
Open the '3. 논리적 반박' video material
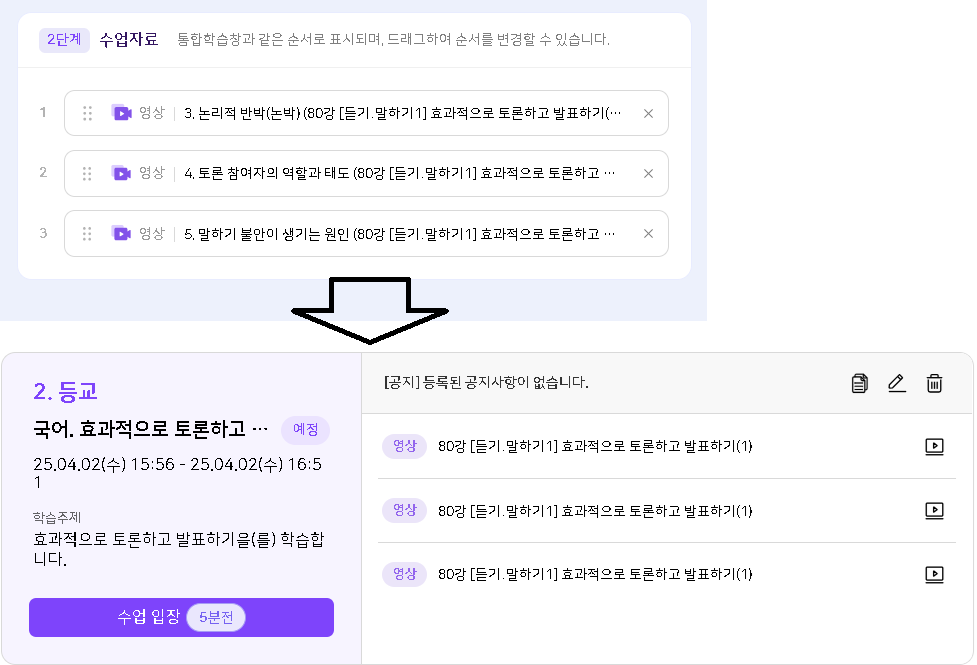[402, 114]
